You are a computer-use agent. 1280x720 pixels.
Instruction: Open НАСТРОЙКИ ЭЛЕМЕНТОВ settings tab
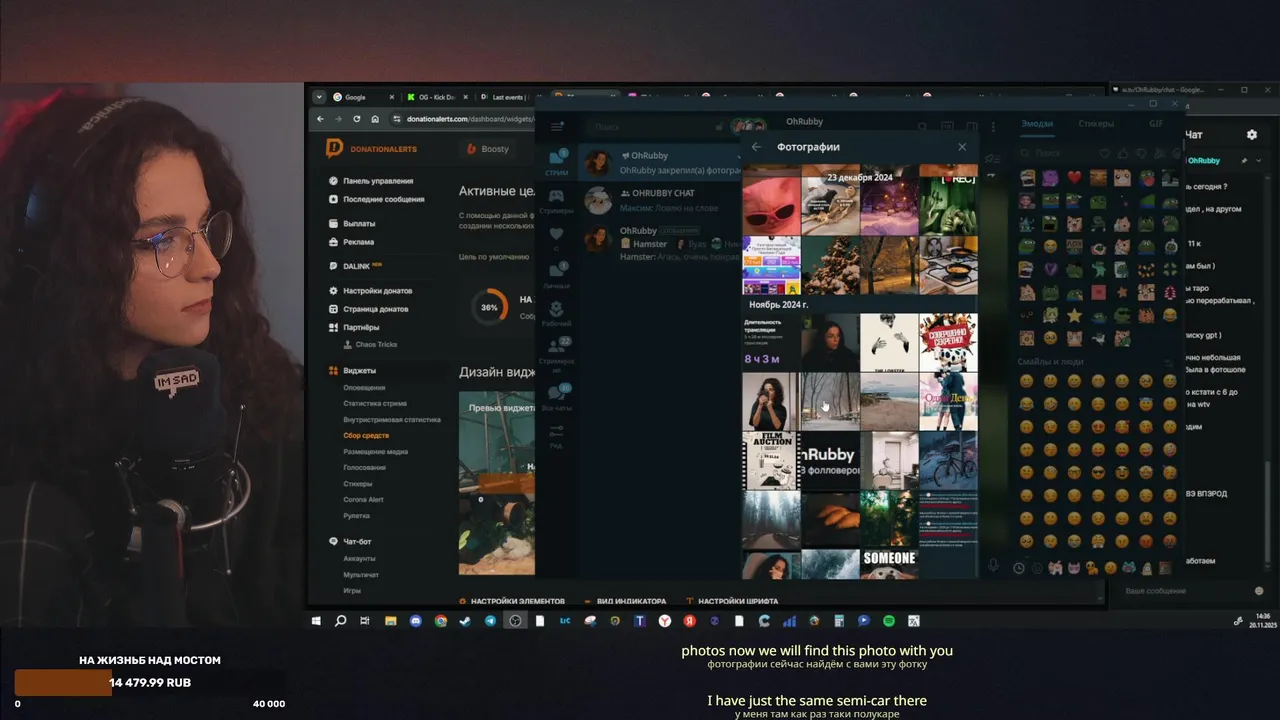(511, 602)
